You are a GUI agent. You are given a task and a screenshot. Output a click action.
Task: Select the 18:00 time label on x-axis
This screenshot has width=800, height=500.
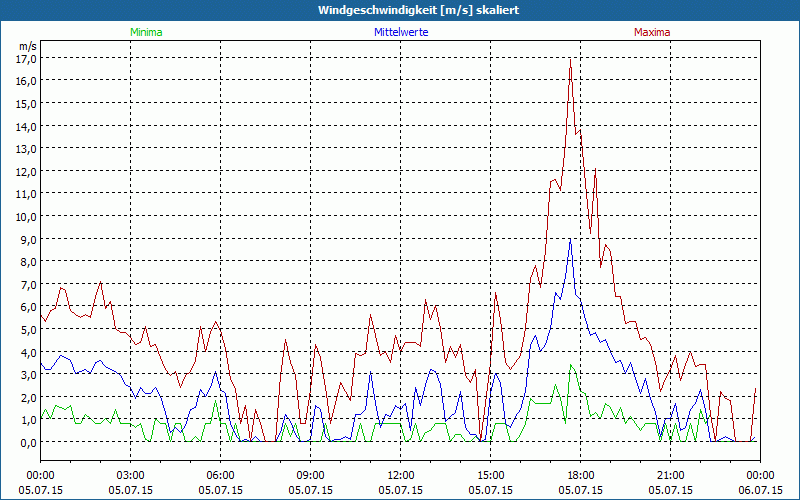pyautogui.click(x=580, y=475)
